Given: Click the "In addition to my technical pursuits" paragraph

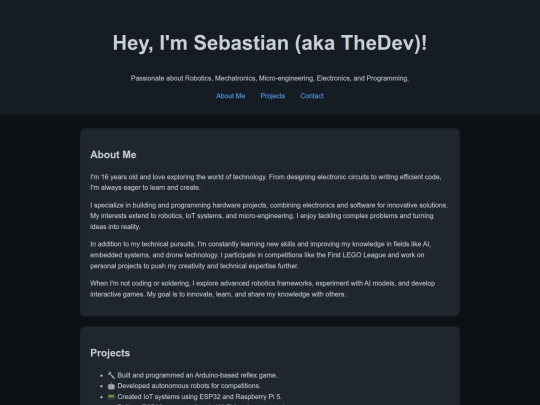Looking at the screenshot, I should (261, 255).
